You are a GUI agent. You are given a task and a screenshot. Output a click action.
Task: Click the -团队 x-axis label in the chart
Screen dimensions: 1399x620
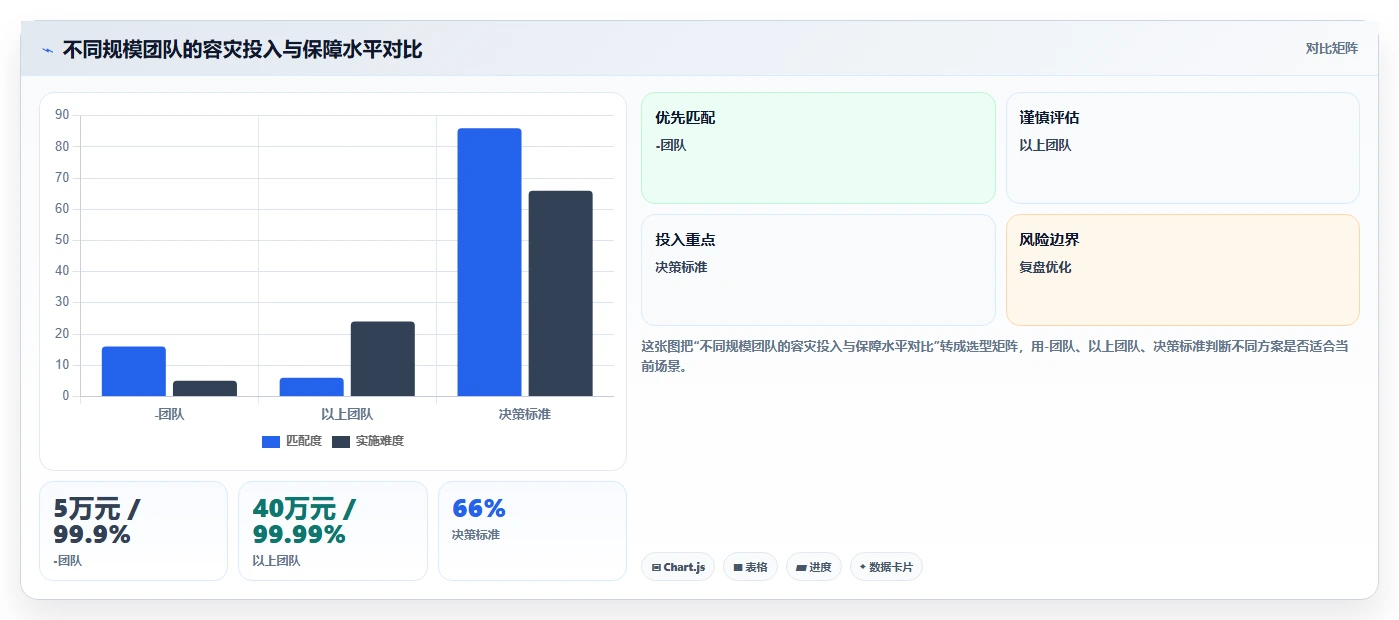click(x=170, y=414)
